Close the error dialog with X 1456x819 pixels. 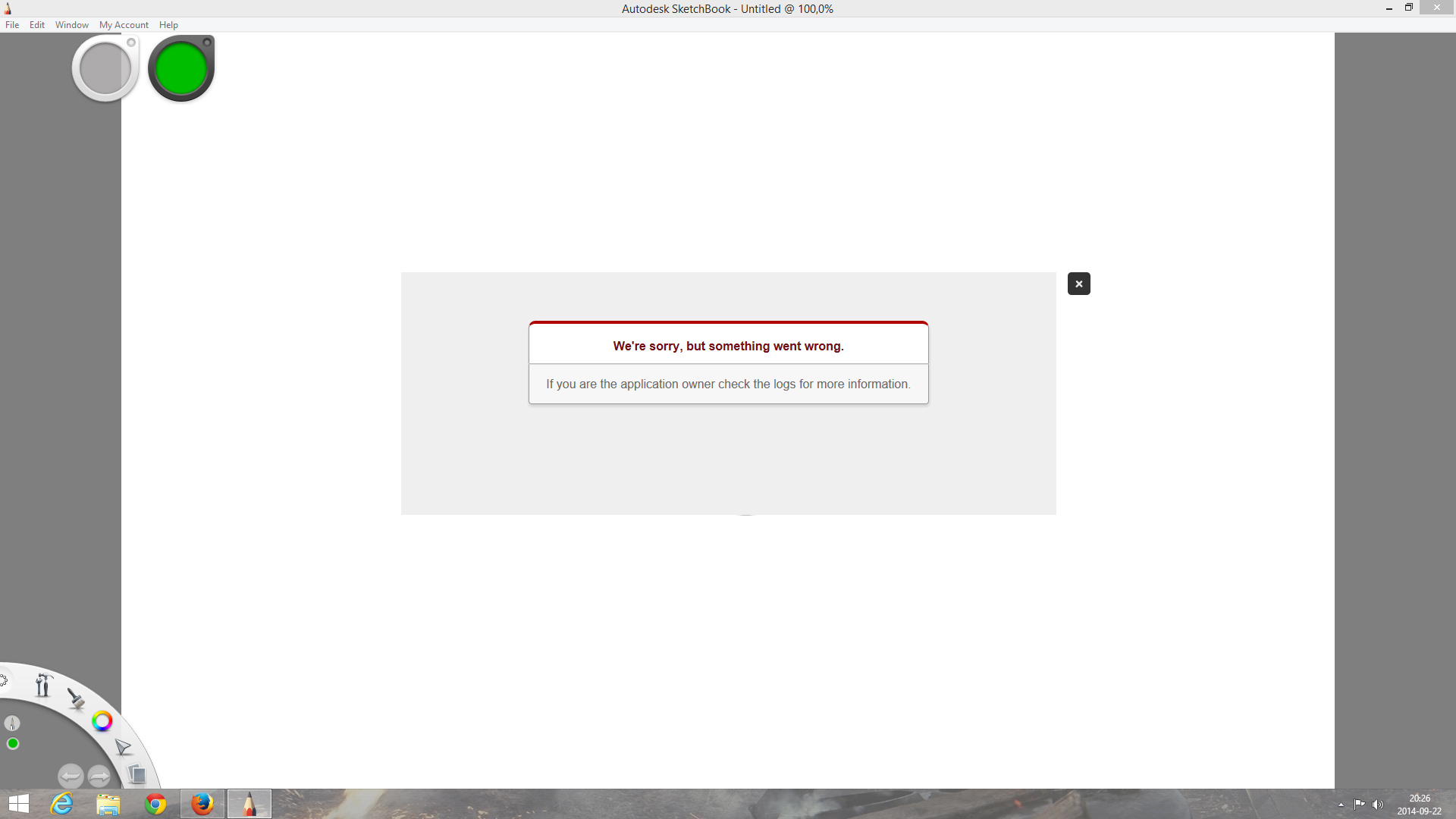(x=1079, y=284)
